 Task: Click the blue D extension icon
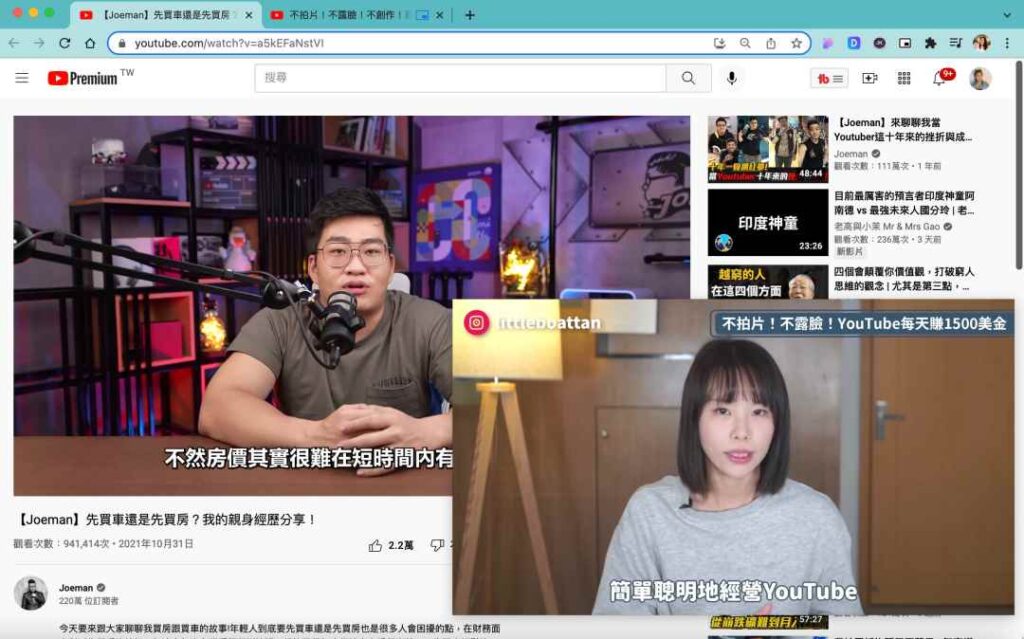pyautogui.click(x=854, y=43)
